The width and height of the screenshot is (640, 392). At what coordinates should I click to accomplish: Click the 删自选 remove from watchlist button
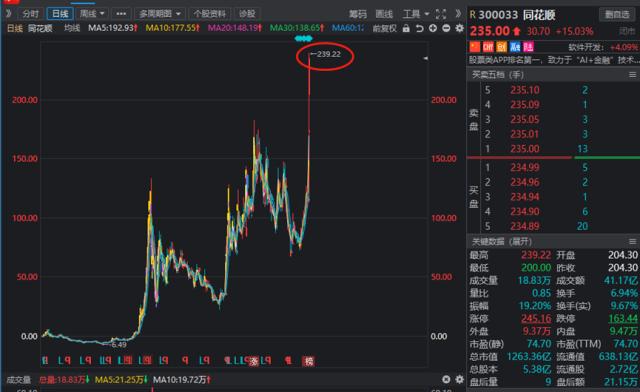(617, 15)
